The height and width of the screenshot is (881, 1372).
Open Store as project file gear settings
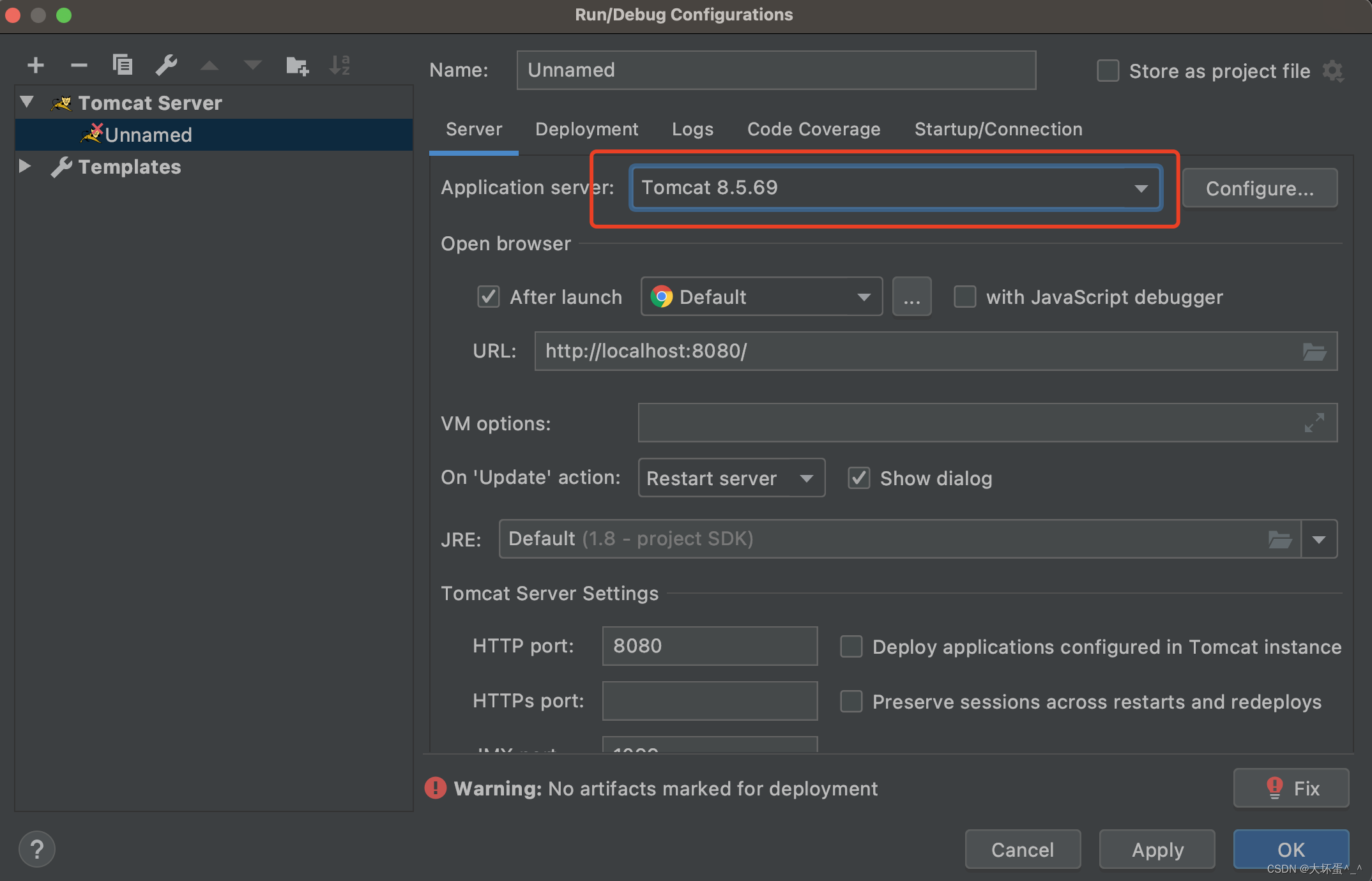(1332, 71)
